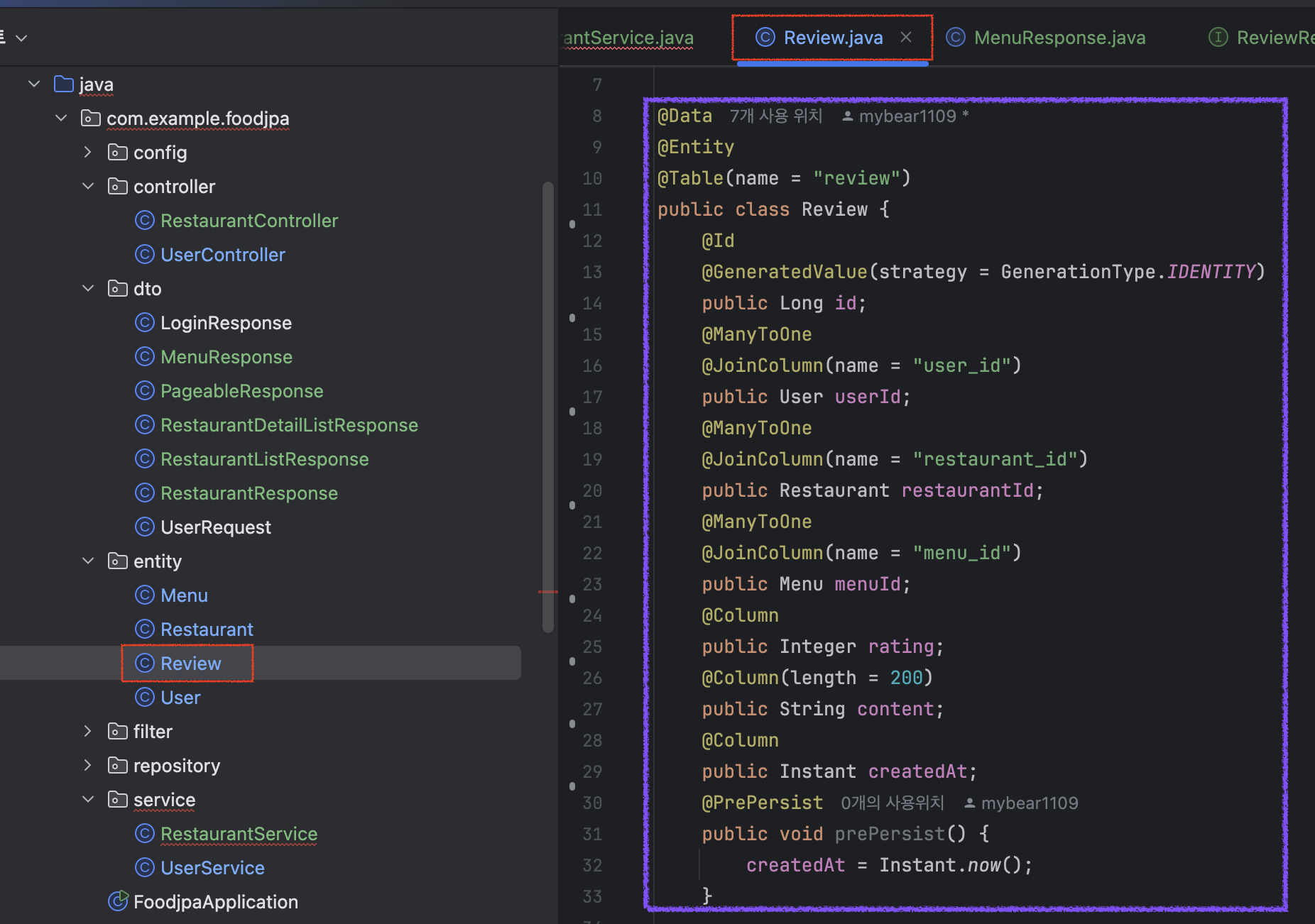
Task: Open RestaurantResponse class
Action: pos(249,493)
